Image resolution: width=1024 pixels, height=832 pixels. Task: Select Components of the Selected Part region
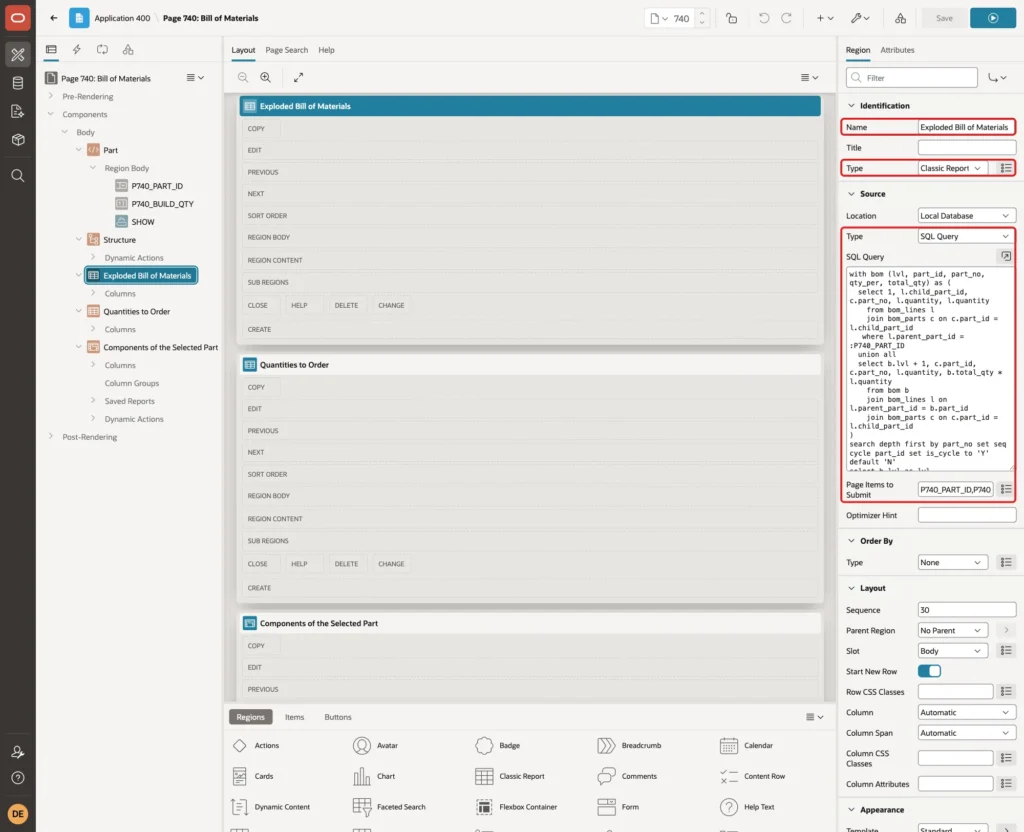coord(161,347)
